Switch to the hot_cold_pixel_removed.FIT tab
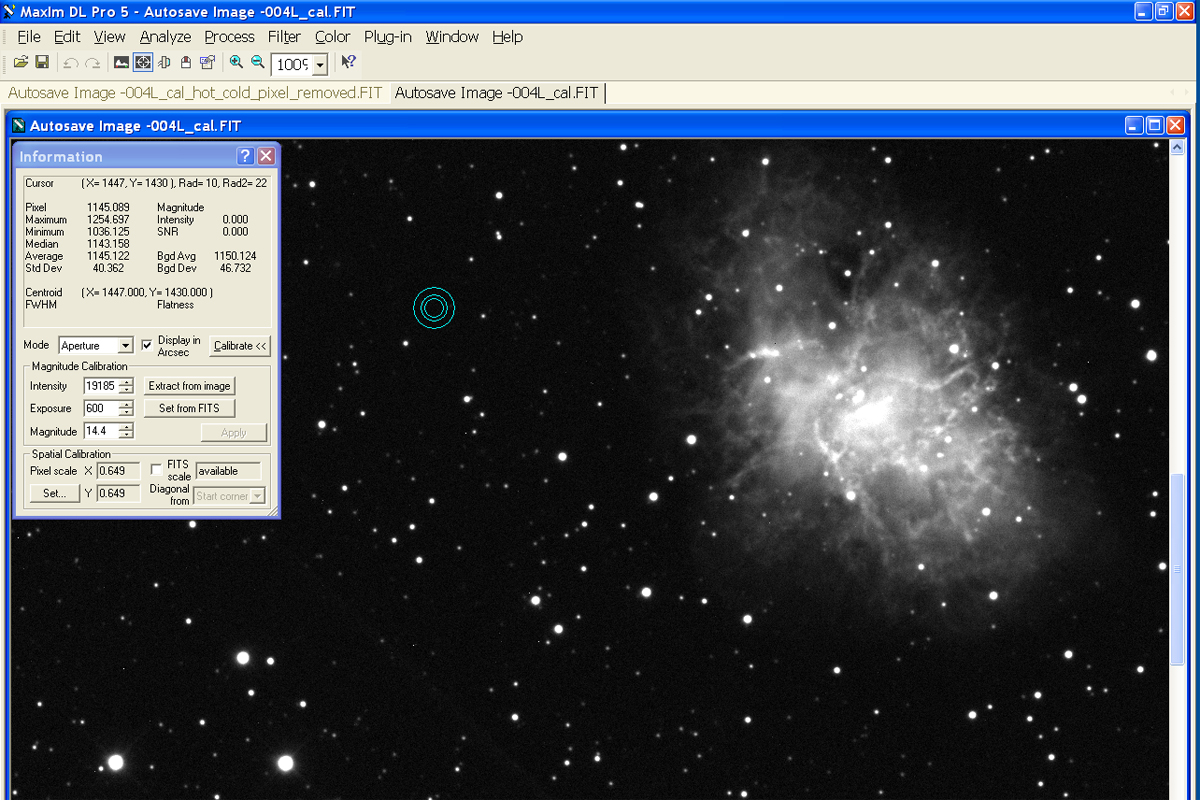 [x=195, y=93]
